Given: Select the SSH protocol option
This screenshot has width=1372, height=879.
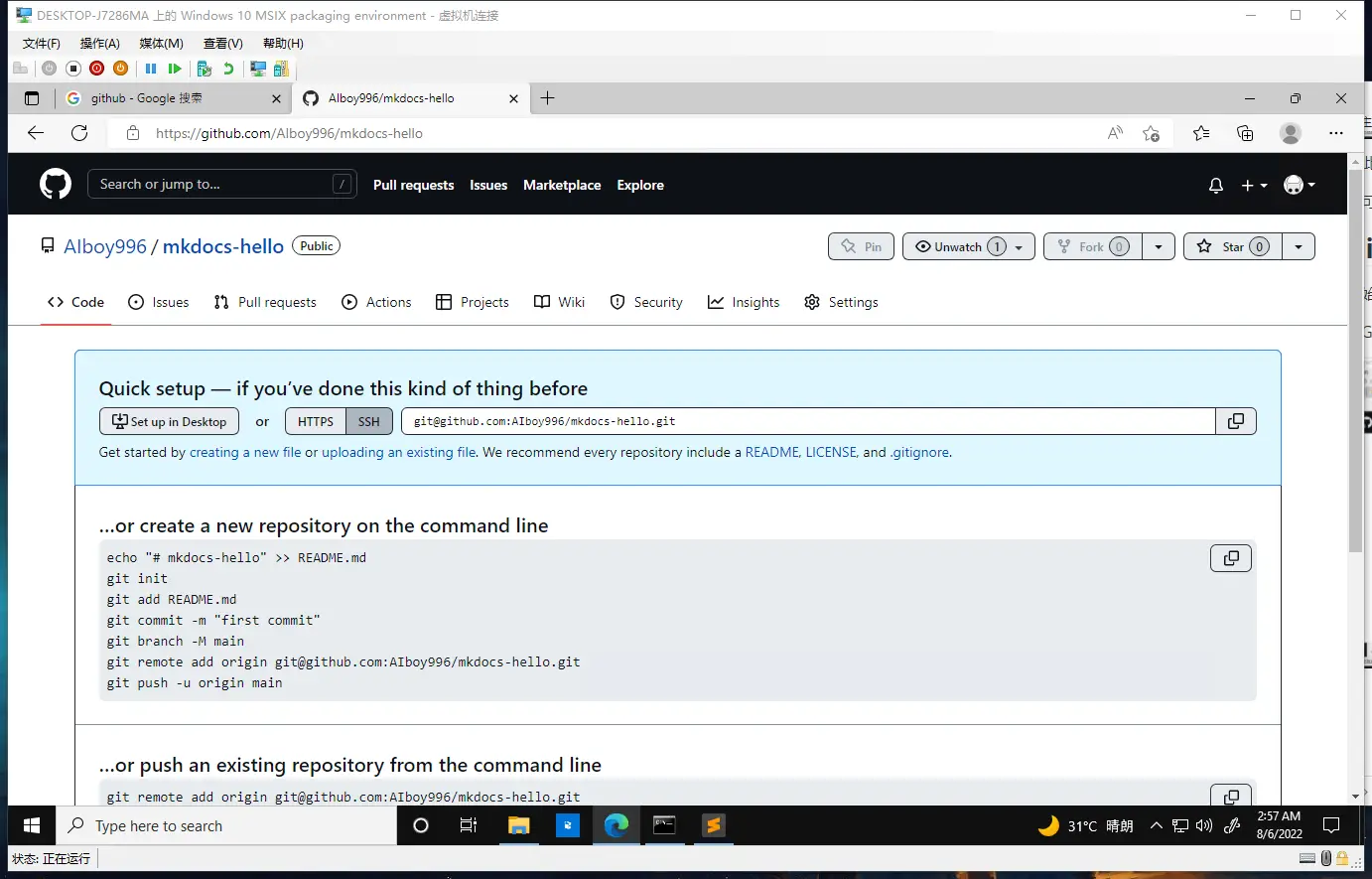Looking at the screenshot, I should point(368,421).
